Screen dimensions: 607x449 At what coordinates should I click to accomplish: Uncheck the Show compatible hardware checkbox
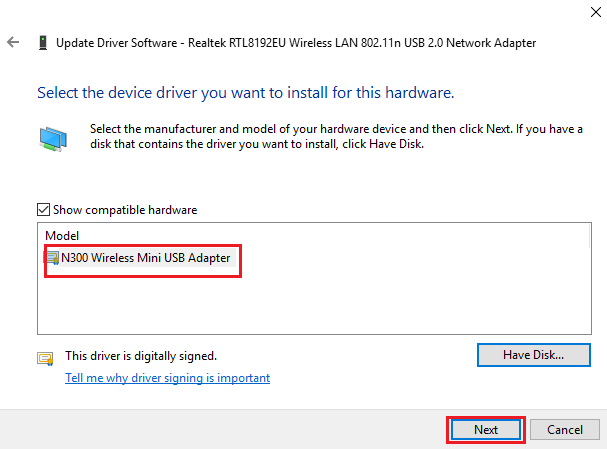(43, 210)
